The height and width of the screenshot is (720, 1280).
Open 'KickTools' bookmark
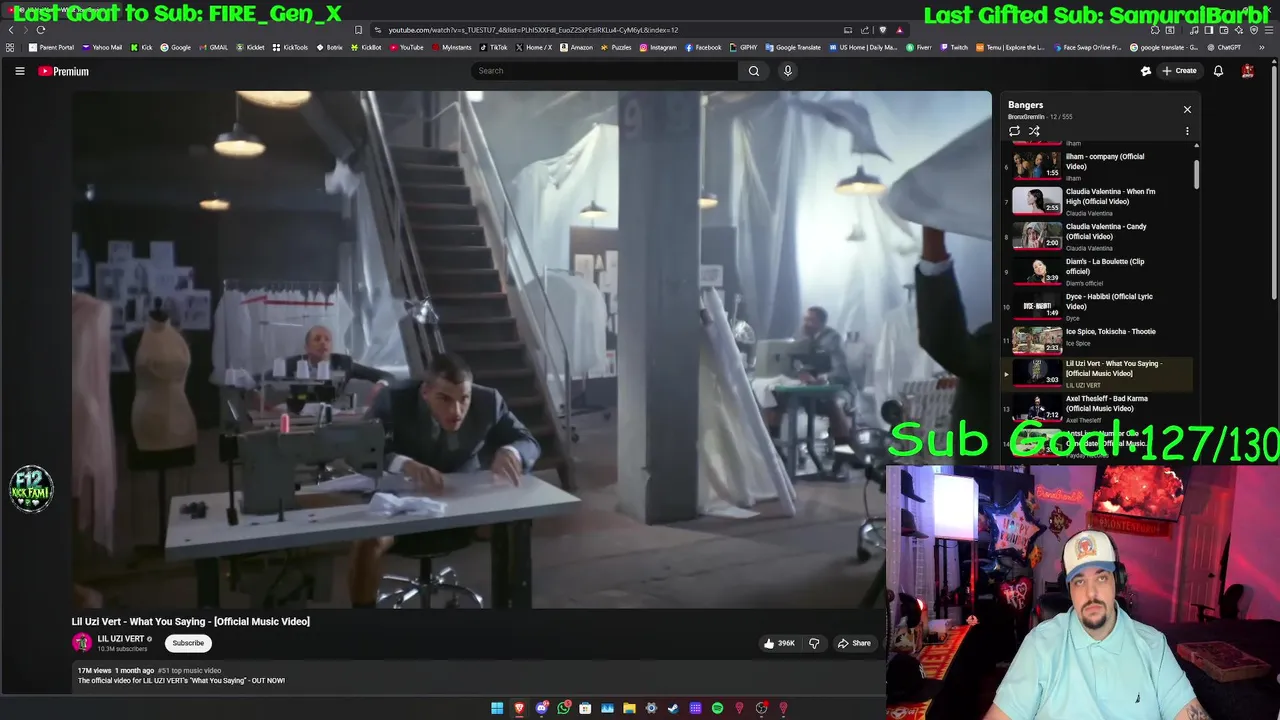(x=290, y=47)
